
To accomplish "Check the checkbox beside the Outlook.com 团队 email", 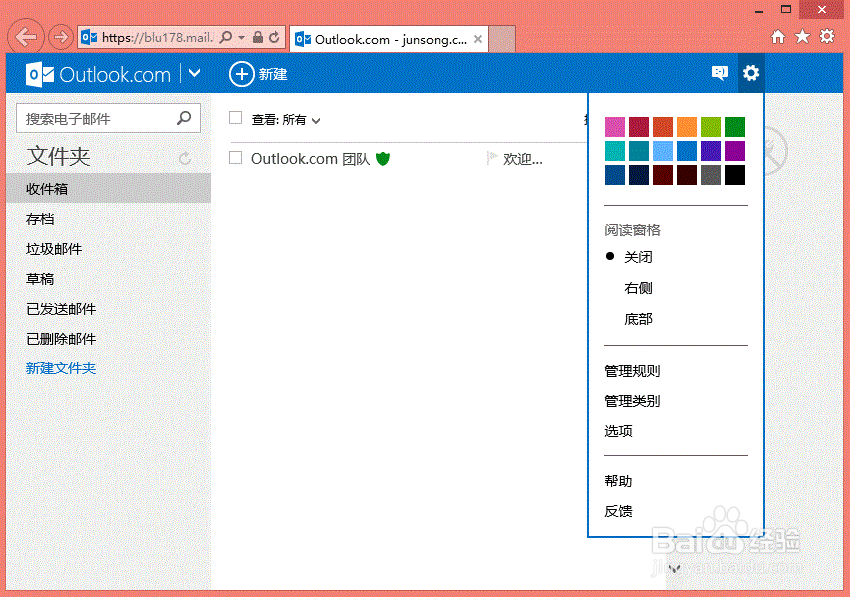I will [236, 158].
